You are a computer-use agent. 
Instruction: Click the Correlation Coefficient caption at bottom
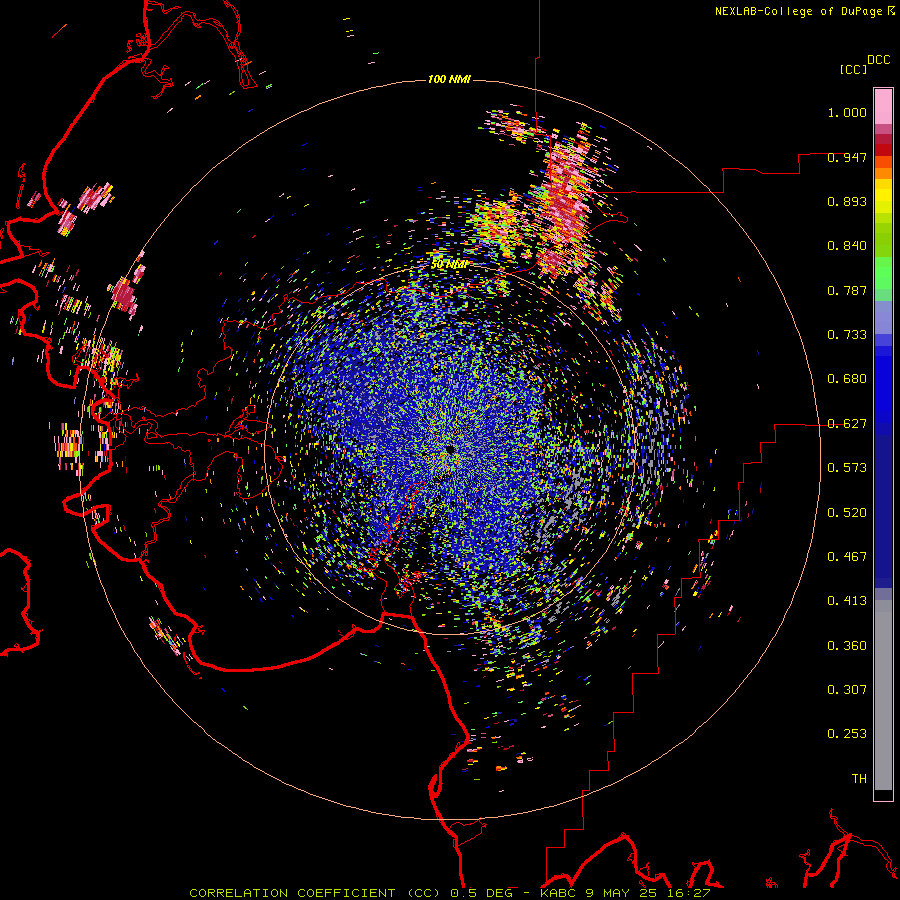[x=449, y=893]
